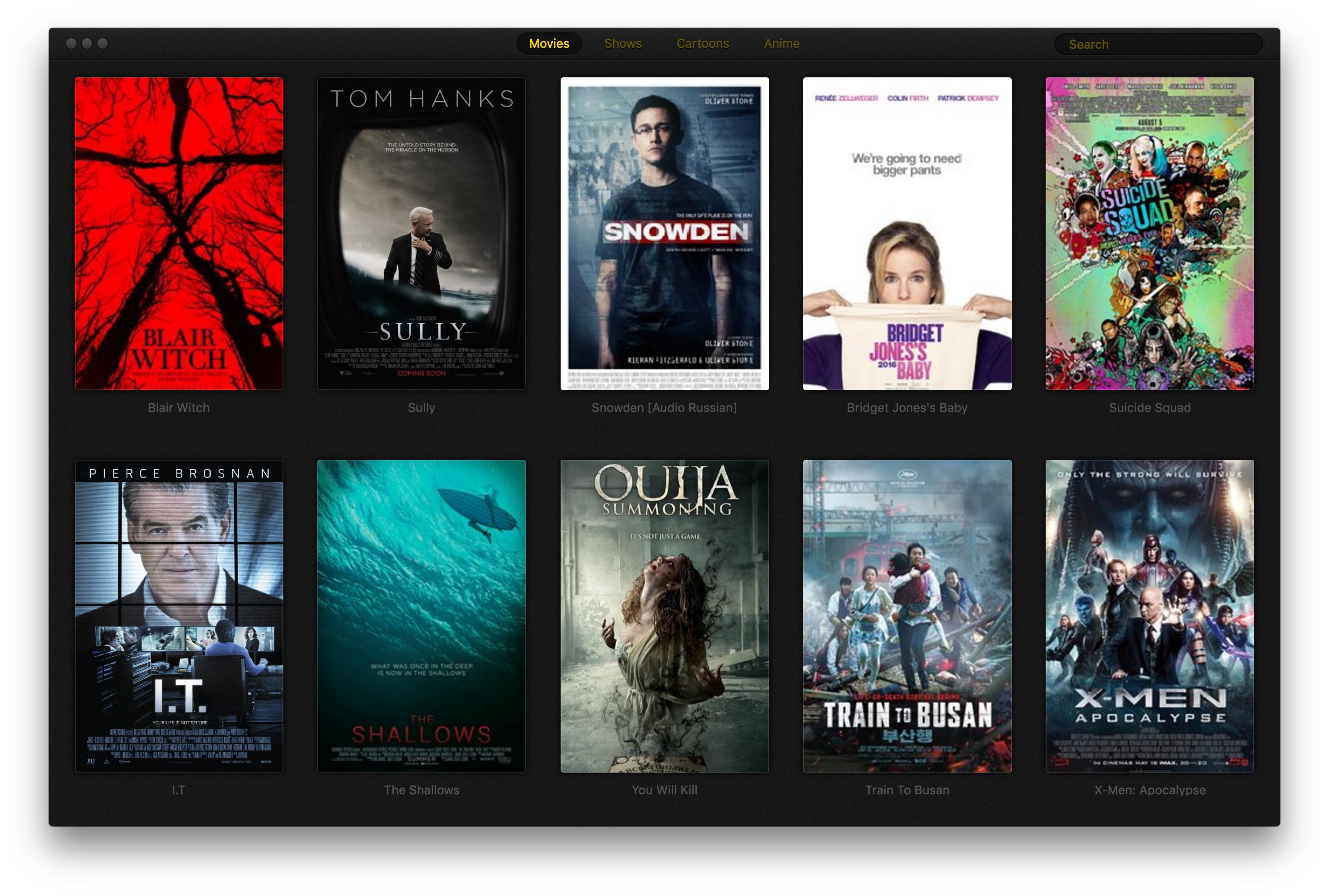The height and width of the screenshot is (896, 1329).
Task: Click the "Snowden [Audio Russian]" title label
Action: point(664,408)
